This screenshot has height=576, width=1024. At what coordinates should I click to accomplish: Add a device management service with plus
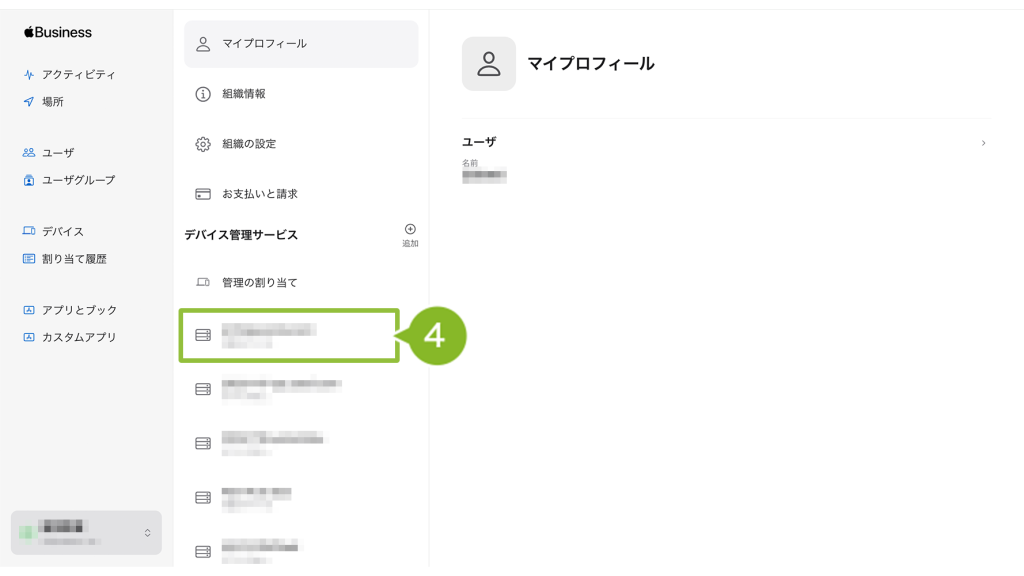(410, 230)
